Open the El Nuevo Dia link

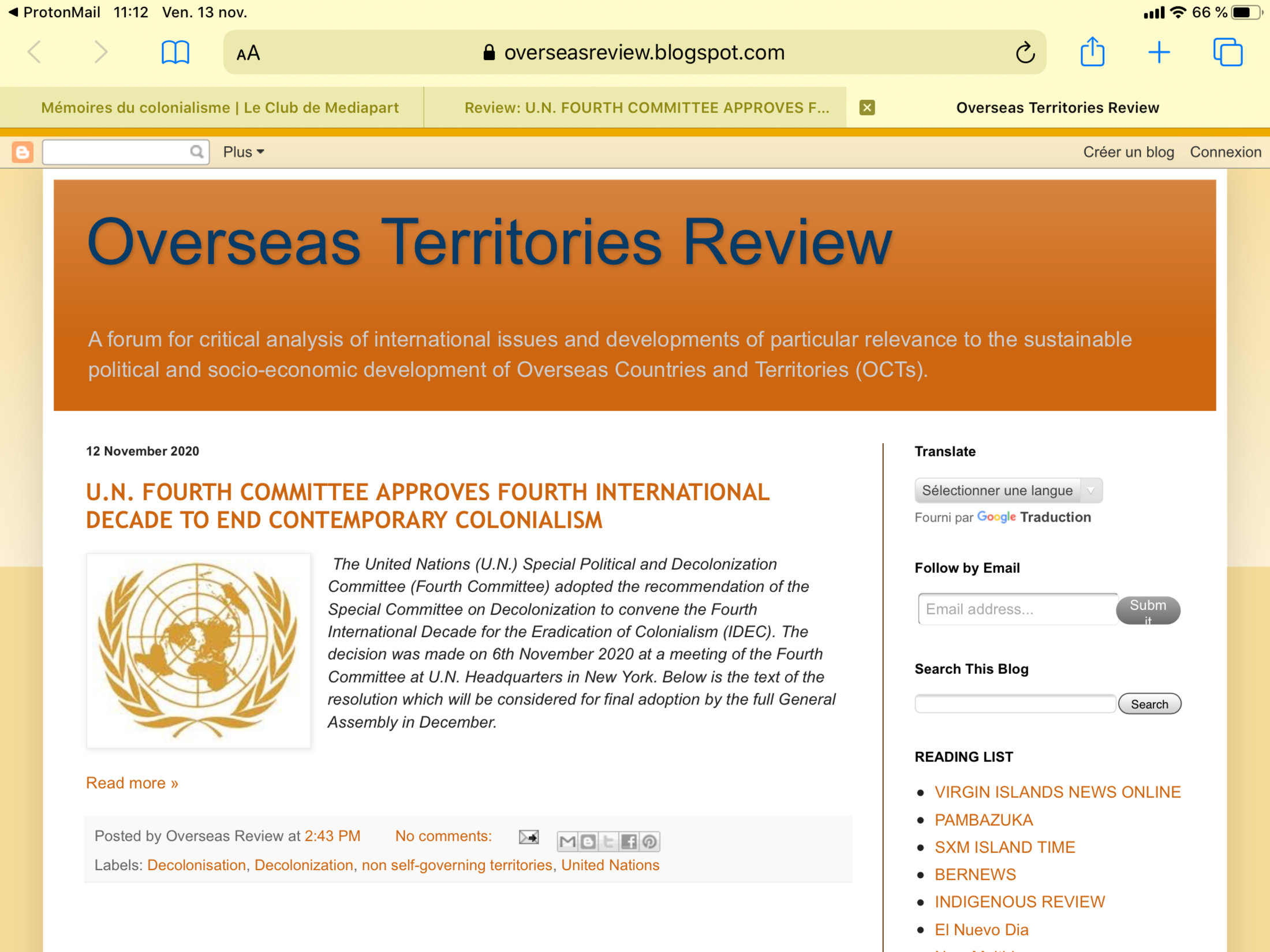[981, 929]
